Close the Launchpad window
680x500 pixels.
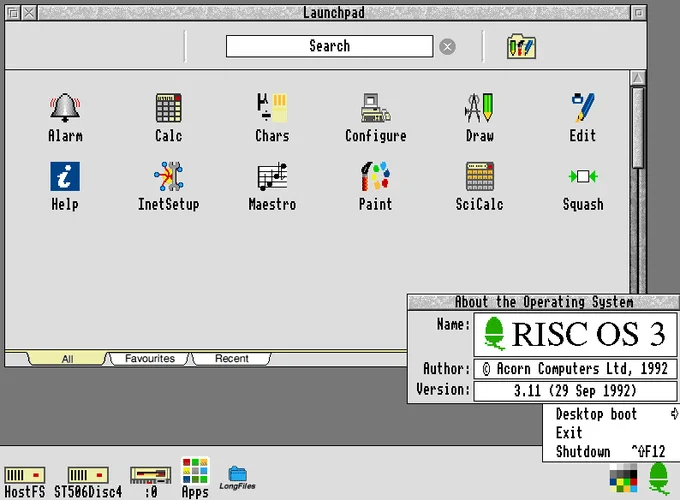click(29, 13)
